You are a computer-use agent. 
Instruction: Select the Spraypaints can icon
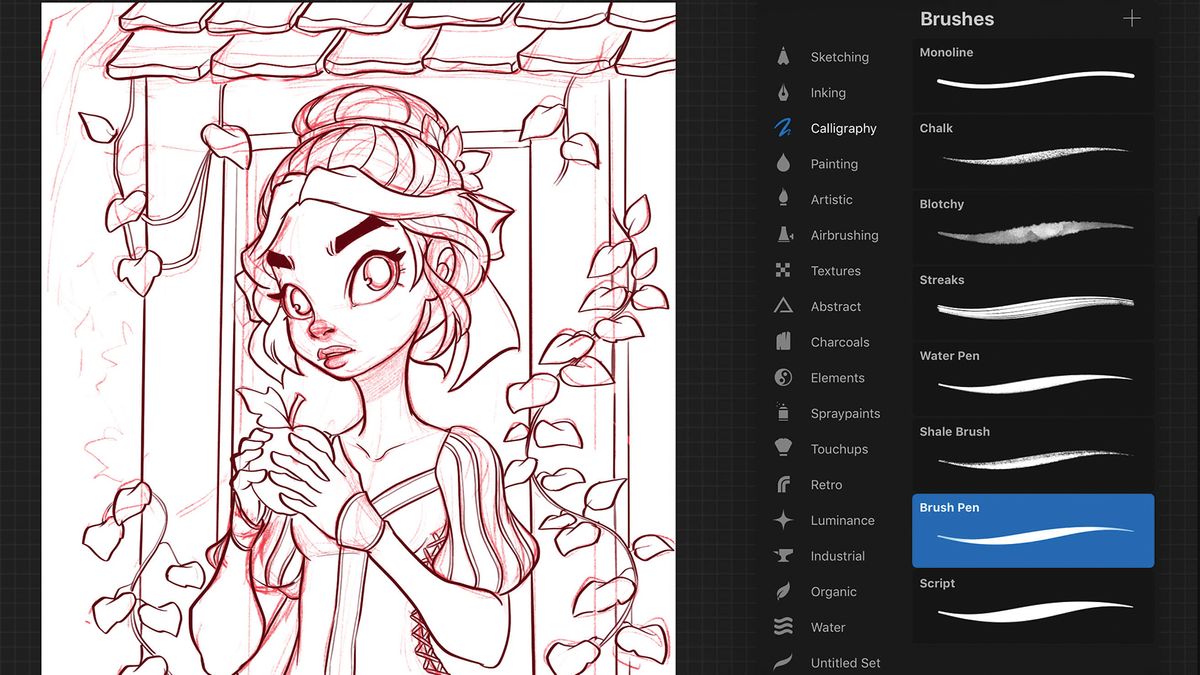point(784,413)
